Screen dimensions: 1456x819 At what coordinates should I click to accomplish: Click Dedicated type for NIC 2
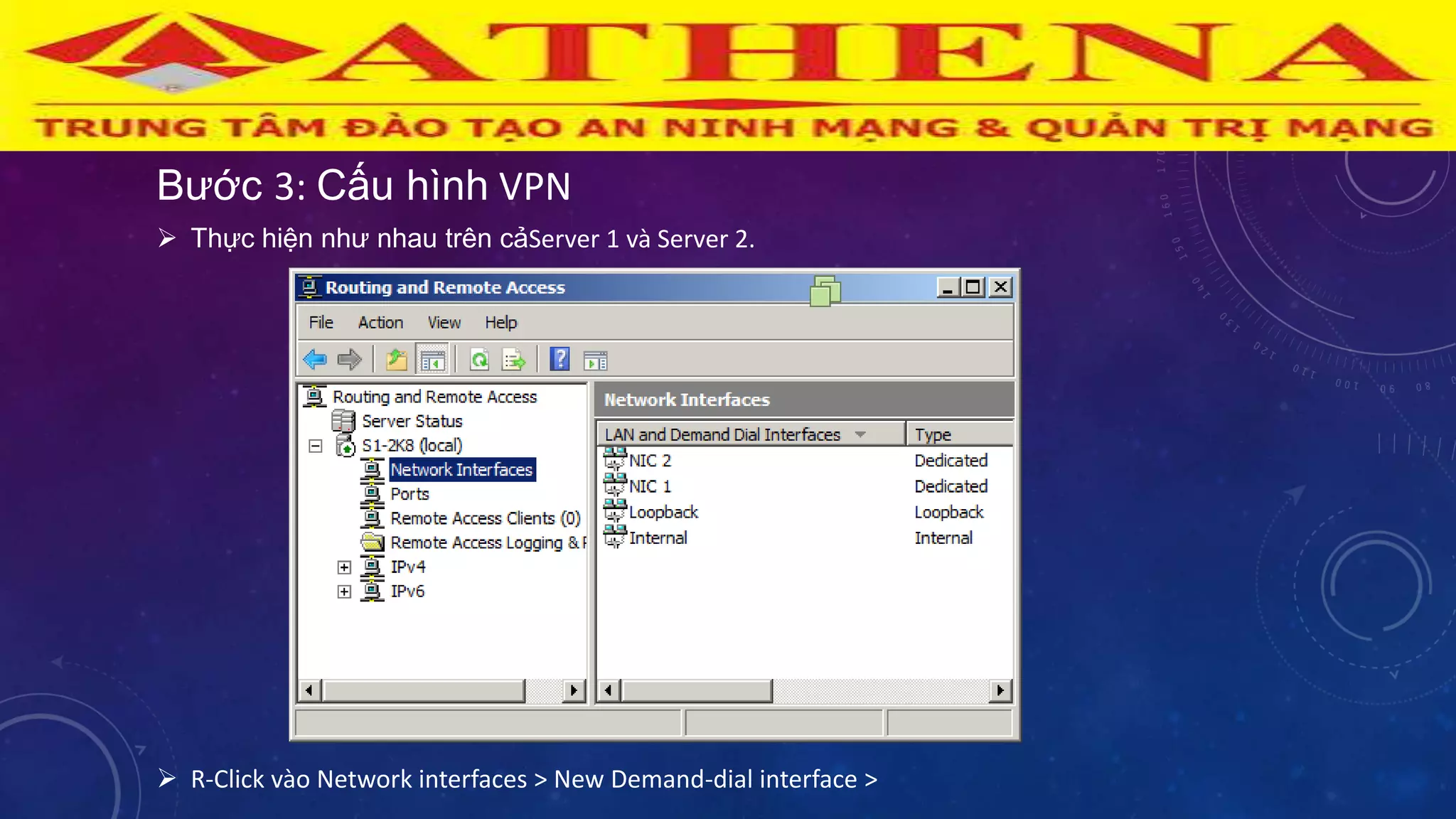(951, 461)
